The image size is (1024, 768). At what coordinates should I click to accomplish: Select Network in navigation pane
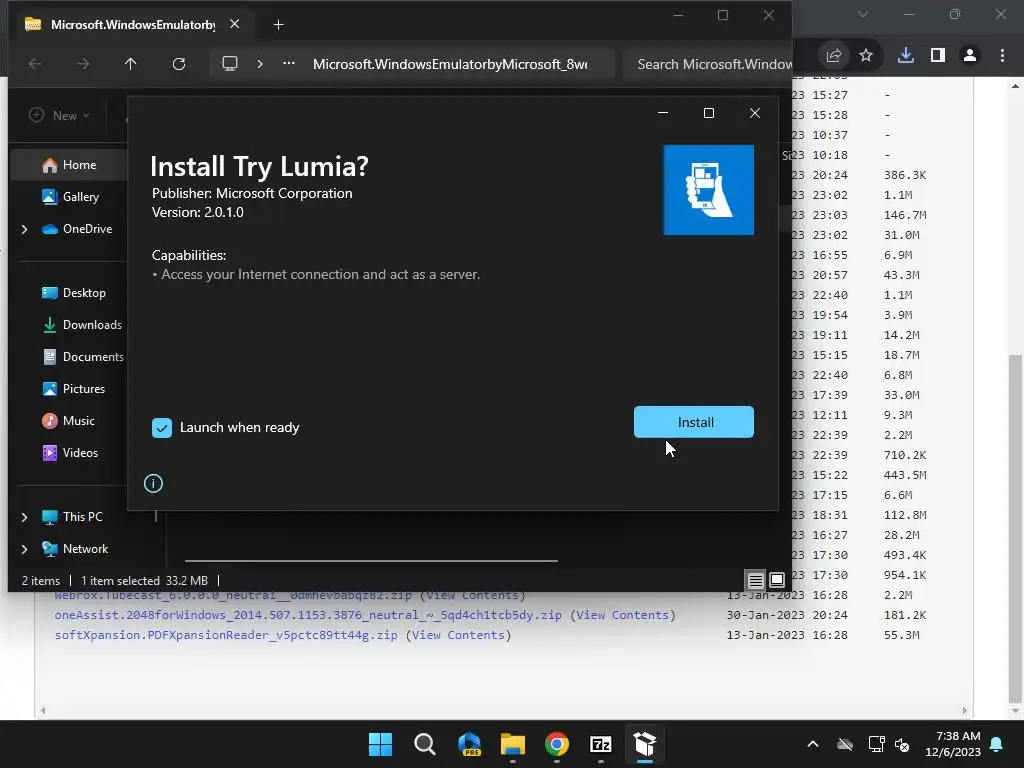pyautogui.click(x=75, y=549)
